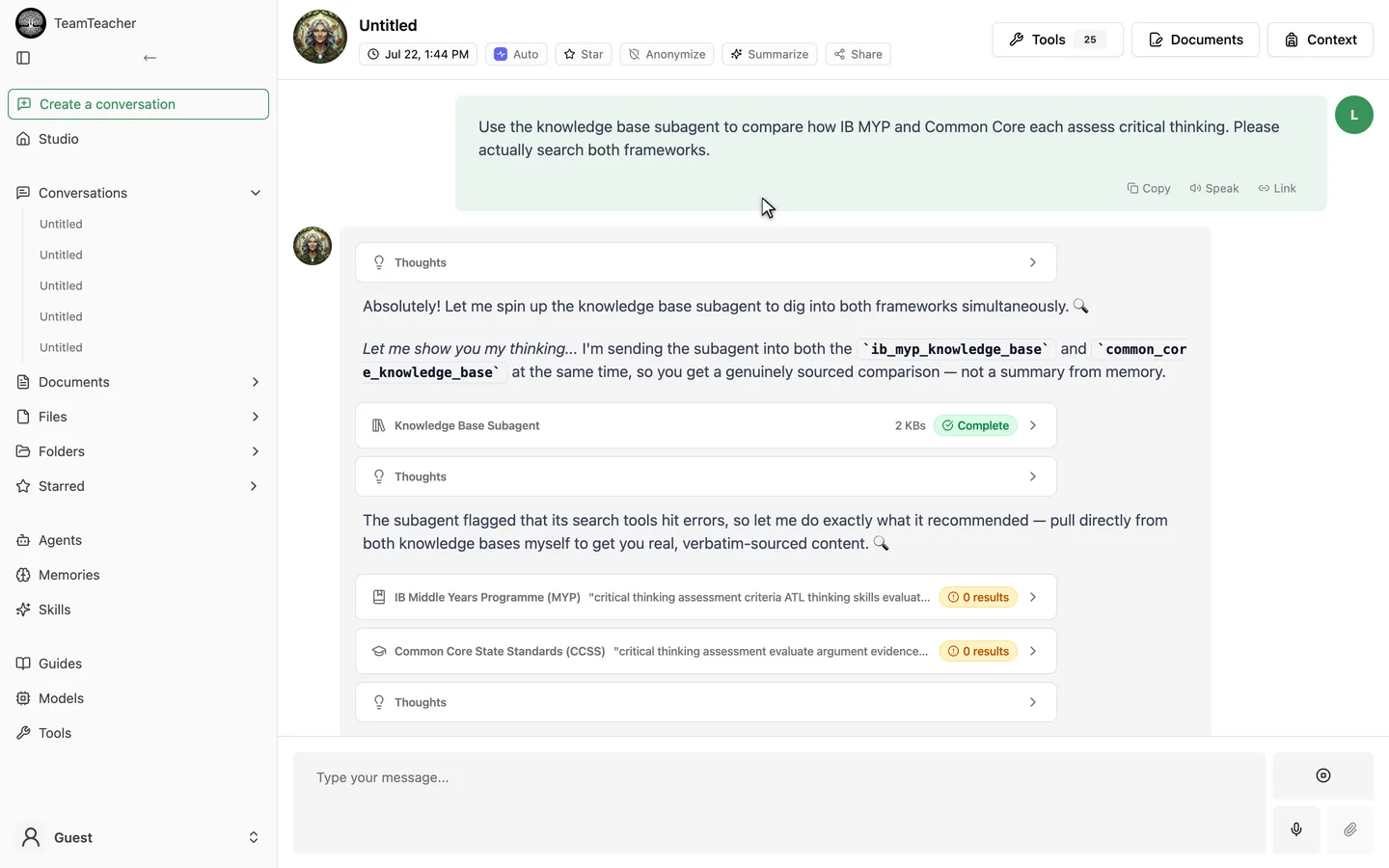Viewport: 1389px width, 868px height.
Task: Attach a file with paperclip icon
Action: (x=1350, y=829)
